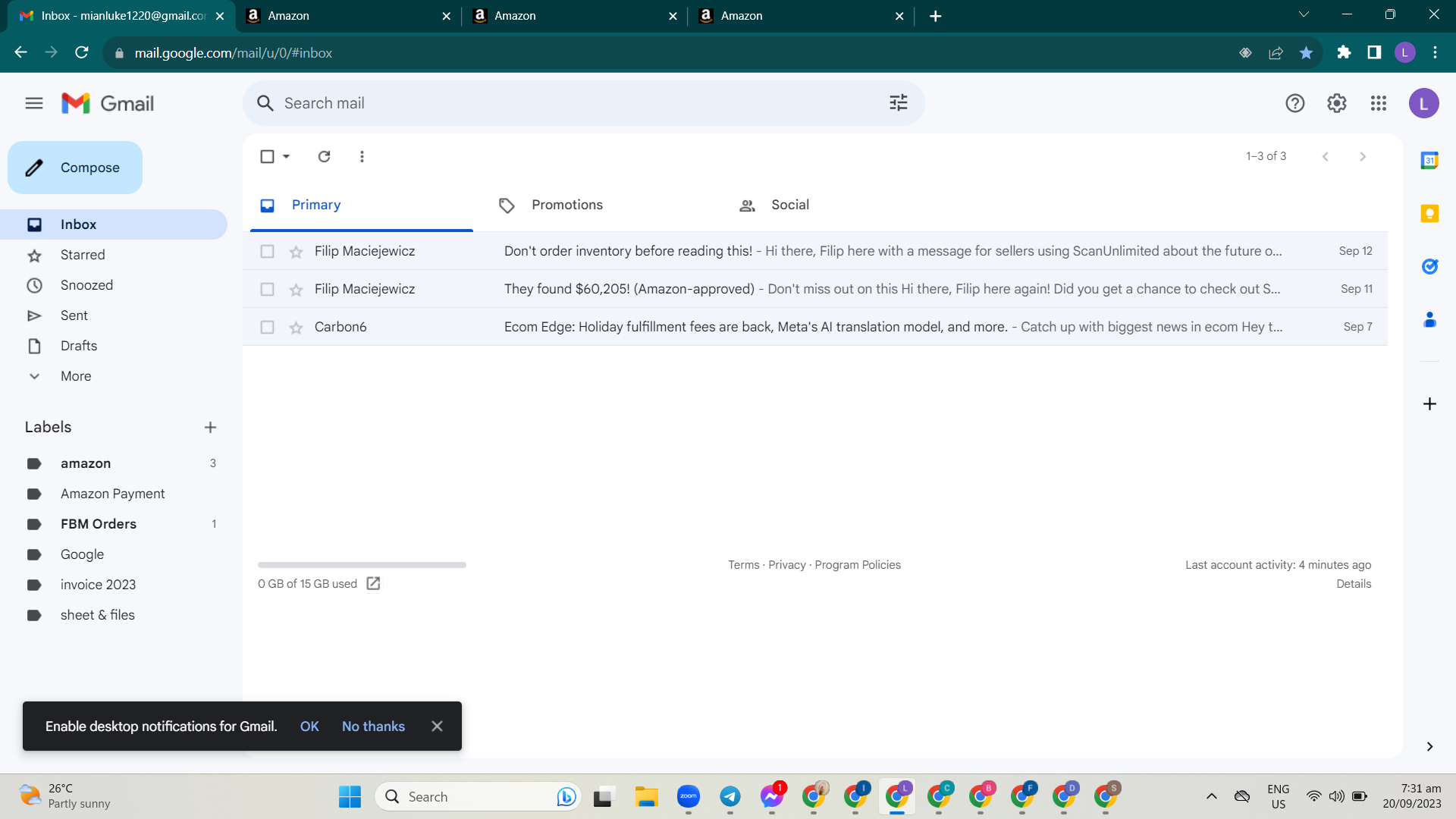Expand the select dropdown arrow
Screen dimensions: 1456x819
(286, 156)
